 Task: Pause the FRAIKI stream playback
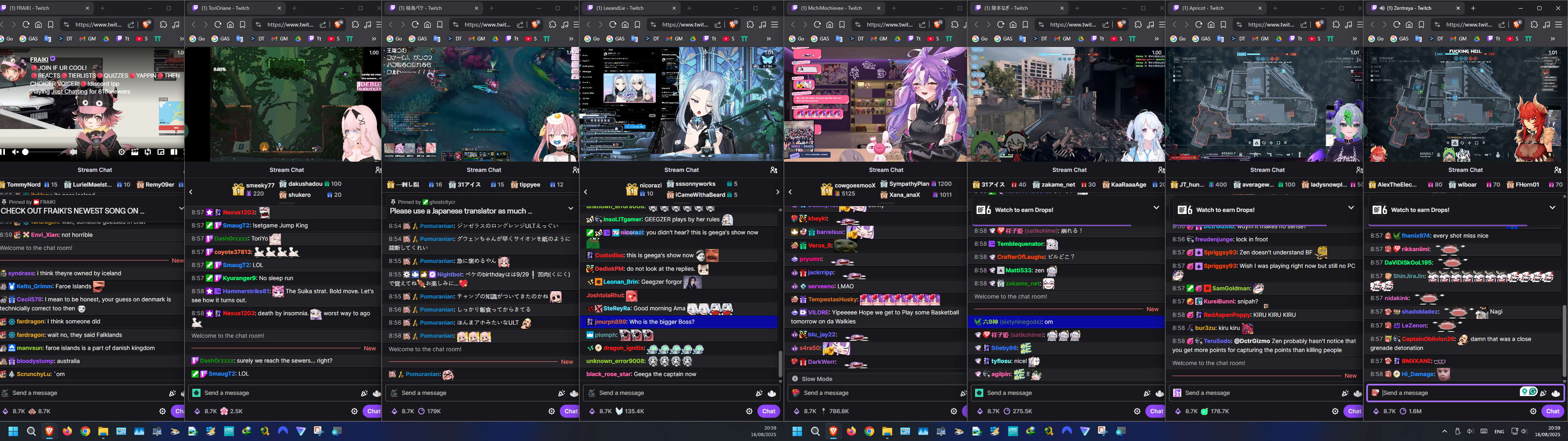tap(3, 152)
